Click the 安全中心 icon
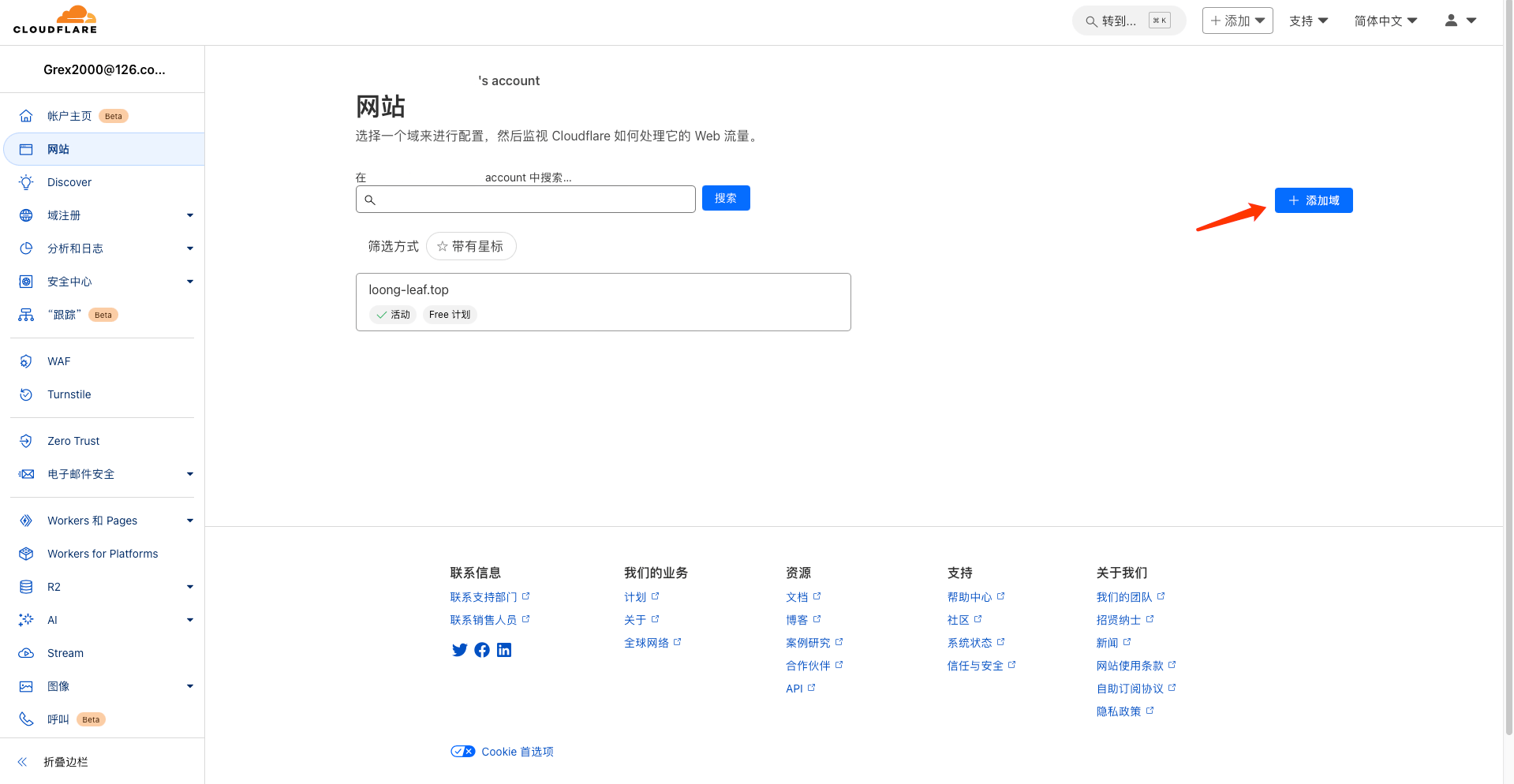Image resolution: width=1514 pixels, height=784 pixels. [x=26, y=282]
